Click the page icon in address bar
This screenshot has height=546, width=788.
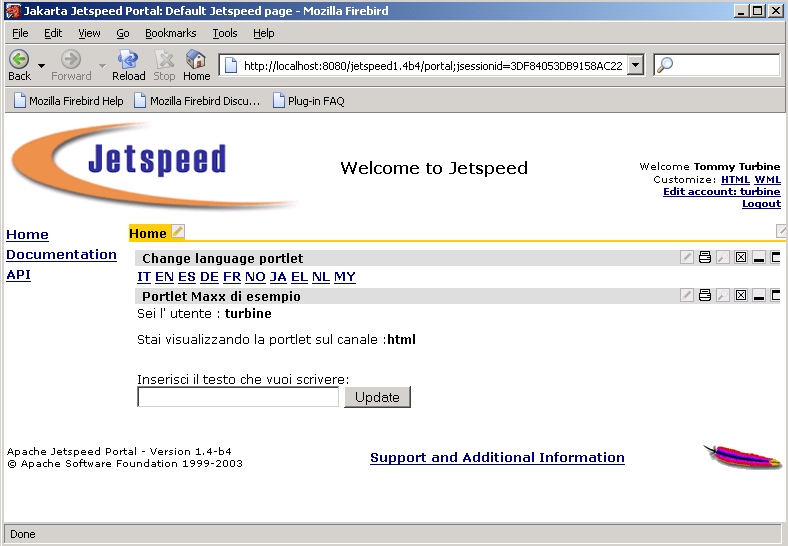tap(231, 65)
